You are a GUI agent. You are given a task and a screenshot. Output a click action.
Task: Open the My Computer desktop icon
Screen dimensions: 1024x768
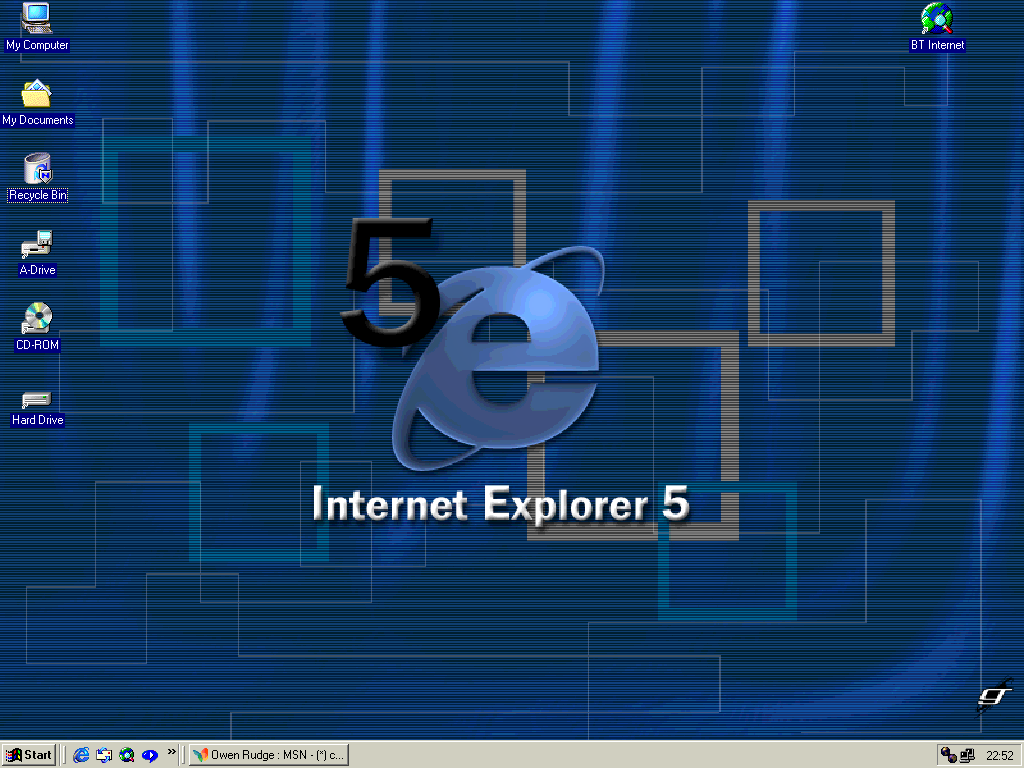click(37, 18)
